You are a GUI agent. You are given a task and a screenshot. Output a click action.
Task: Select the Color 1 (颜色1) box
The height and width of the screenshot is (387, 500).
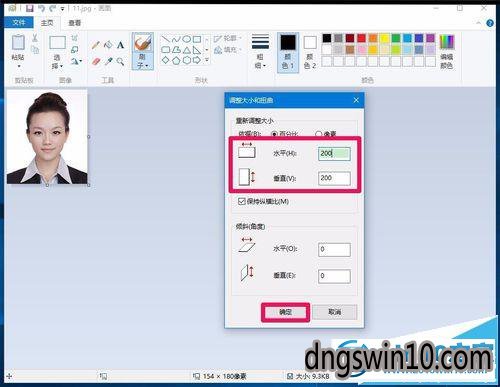288,52
